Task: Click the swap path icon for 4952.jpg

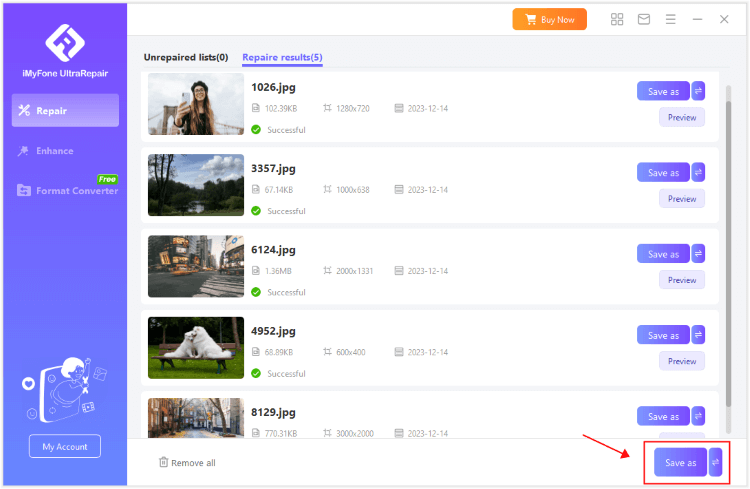Action: pyautogui.click(x=698, y=335)
